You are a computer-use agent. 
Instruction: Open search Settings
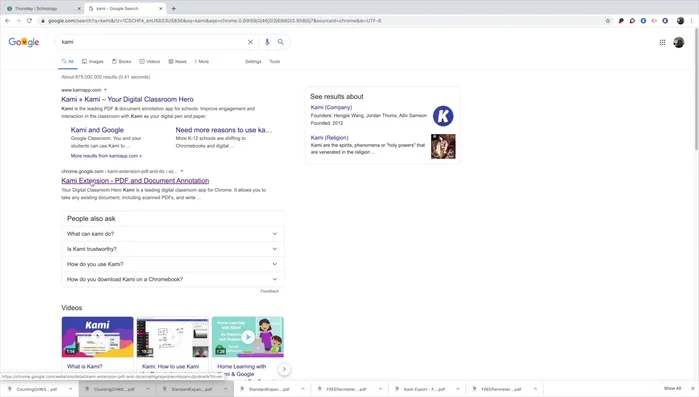click(x=253, y=61)
